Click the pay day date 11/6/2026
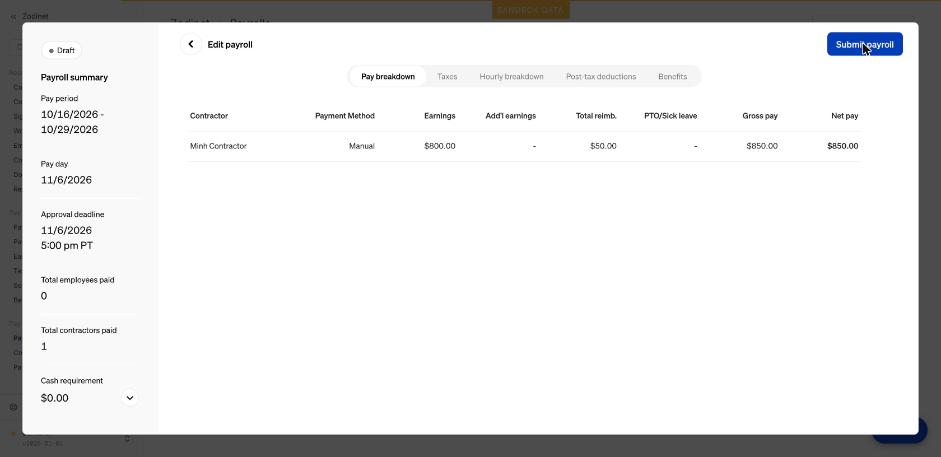 pyautogui.click(x=66, y=180)
